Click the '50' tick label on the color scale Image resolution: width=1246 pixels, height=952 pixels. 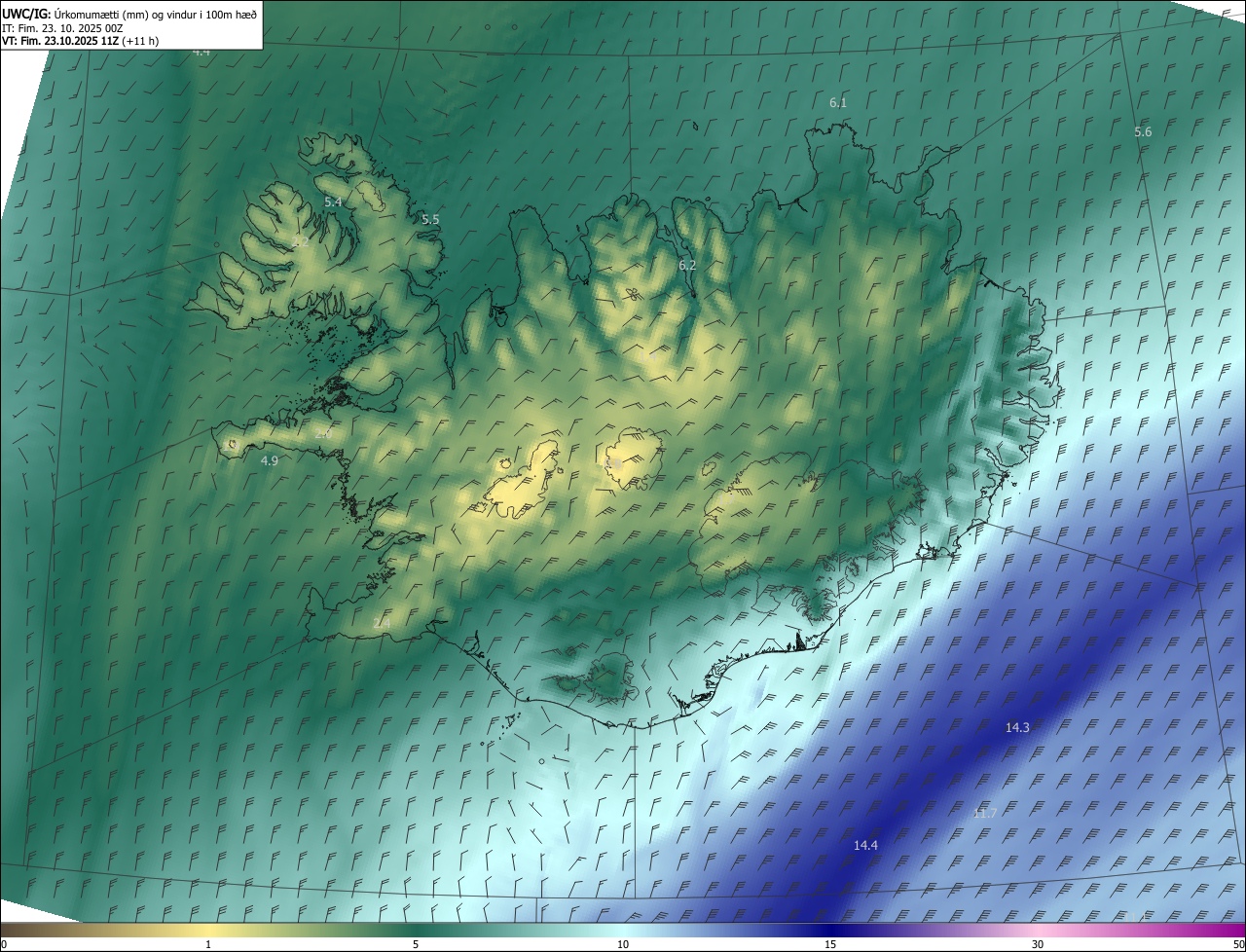[x=1238, y=944]
